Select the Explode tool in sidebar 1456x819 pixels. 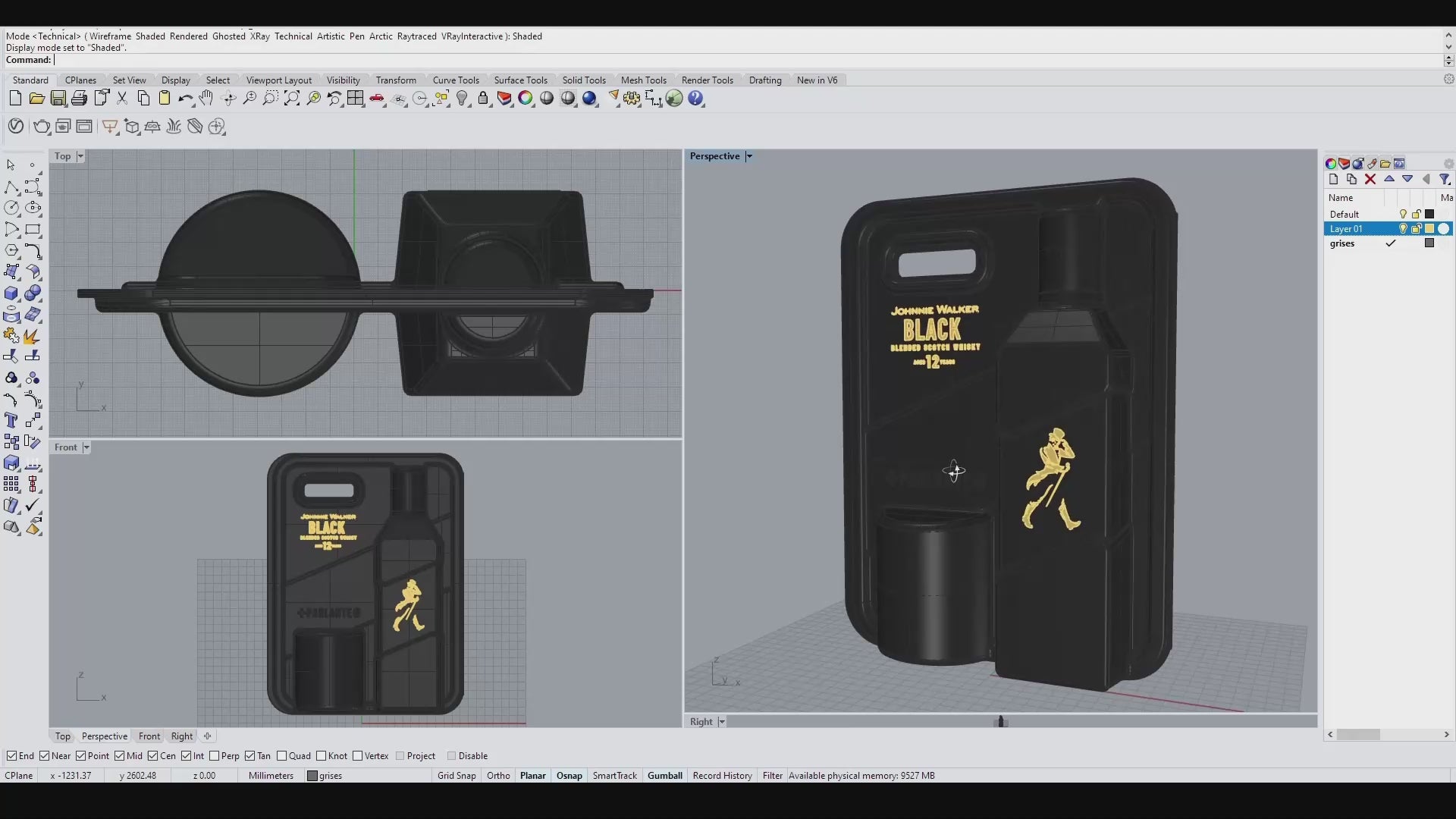tap(31, 336)
